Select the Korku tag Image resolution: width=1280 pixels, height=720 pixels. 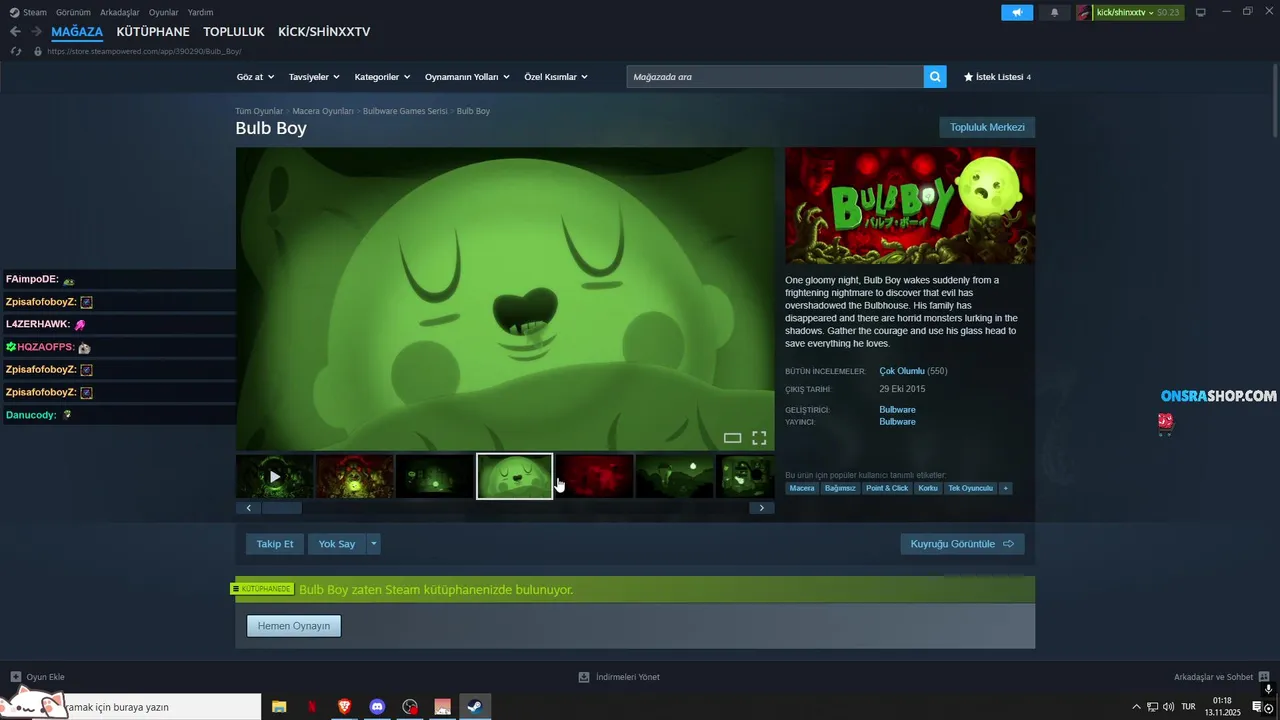coord(928,488)
